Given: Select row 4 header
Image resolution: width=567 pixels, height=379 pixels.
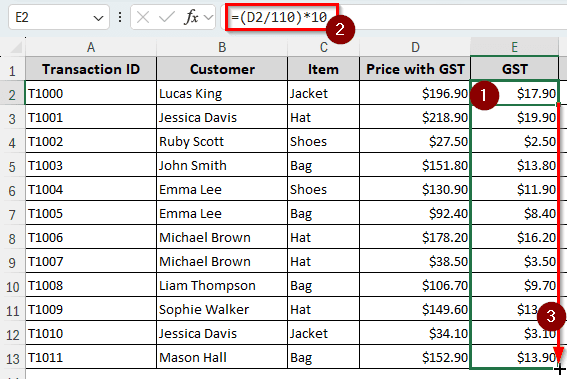Looking at the screenshot, I should point(13,142).
